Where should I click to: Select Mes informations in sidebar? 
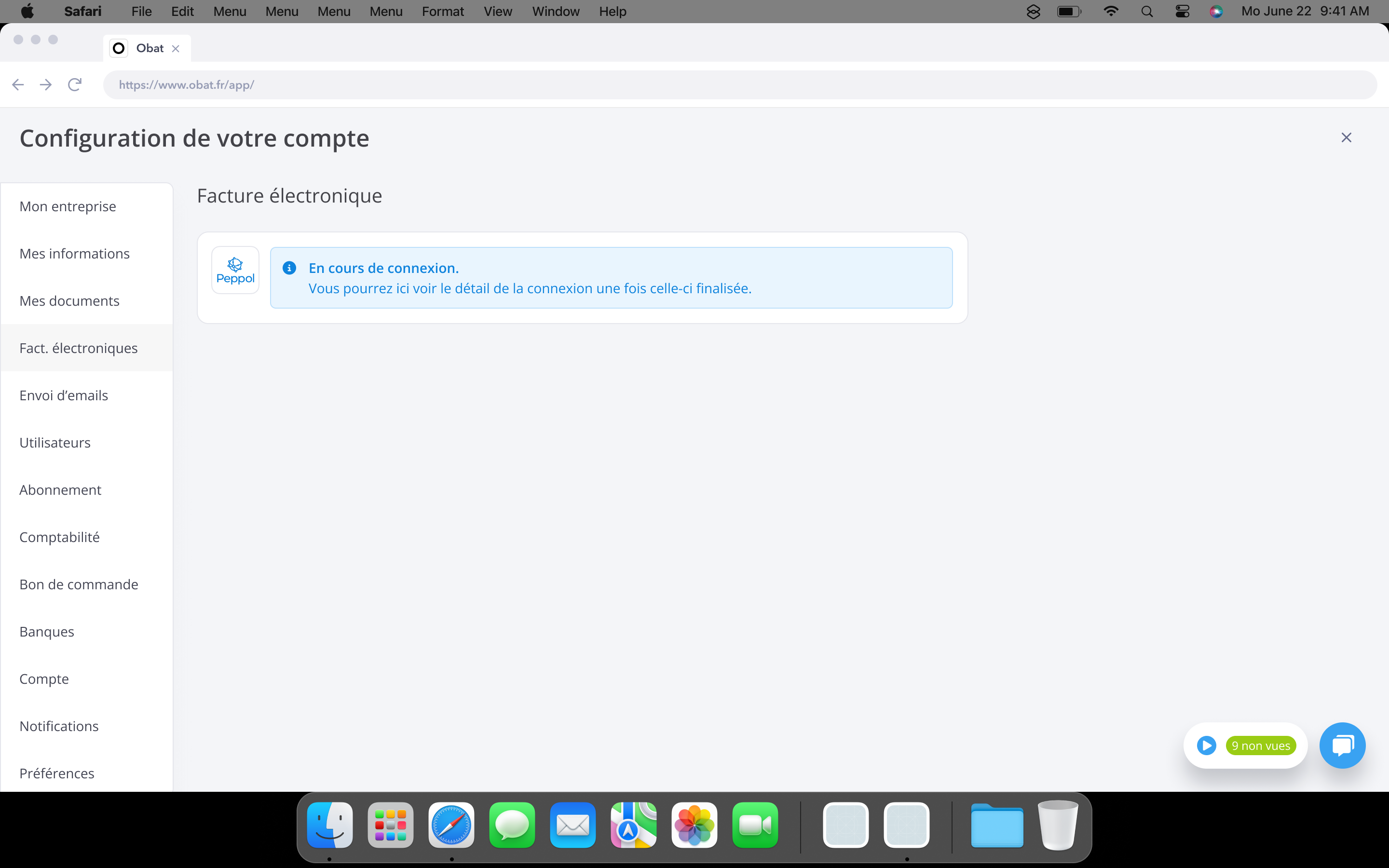pyautogui.click(x=75, y=254)
